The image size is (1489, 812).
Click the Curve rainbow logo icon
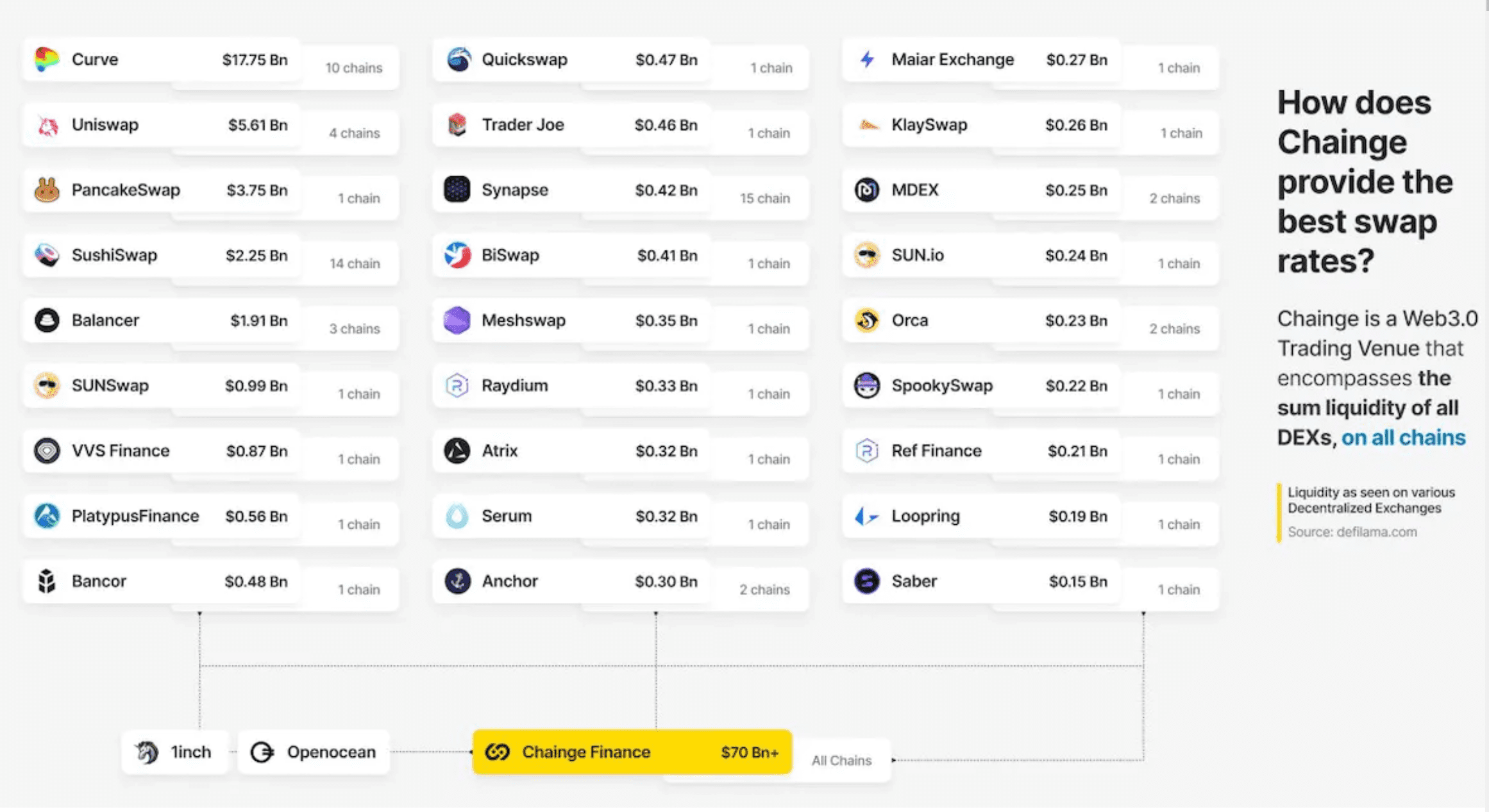coord(47,60)
